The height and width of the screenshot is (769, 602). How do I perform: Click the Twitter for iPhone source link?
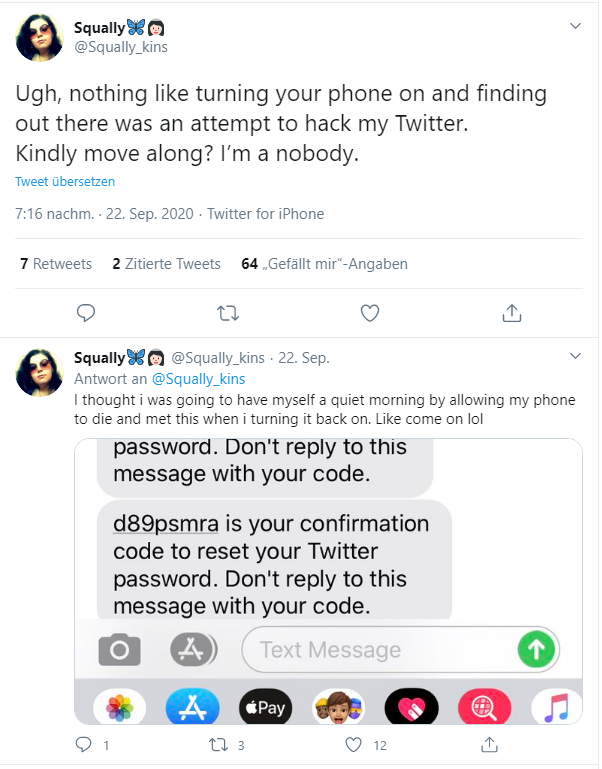click(x=265, y=214)
